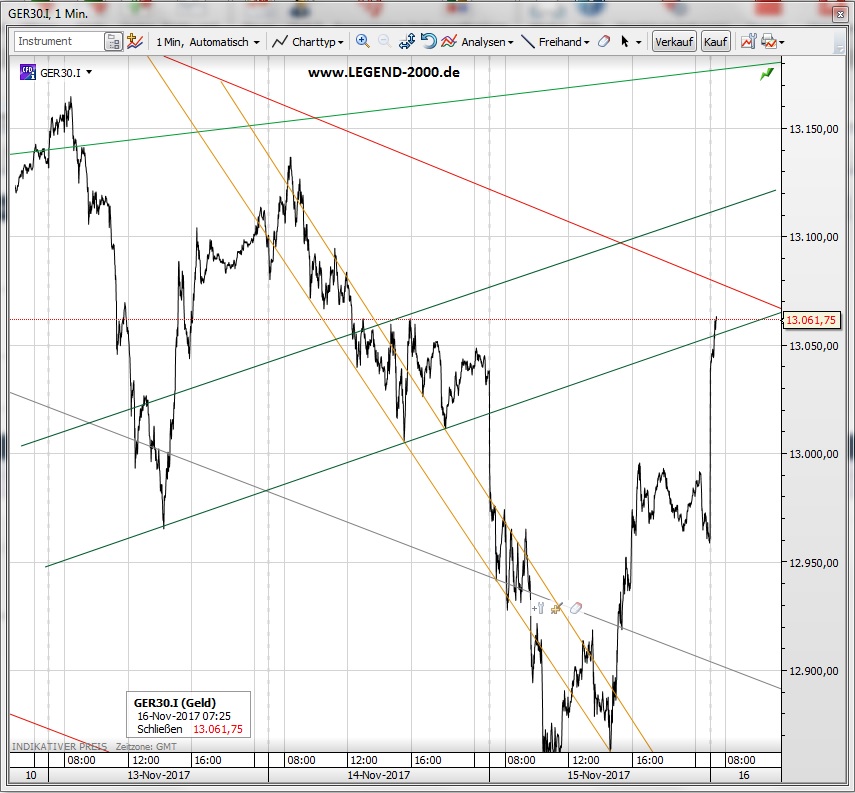Click the Instrument search input field
Image resolution: width=855 pixels, height=793 pixels.
click(x=59, y=41)
